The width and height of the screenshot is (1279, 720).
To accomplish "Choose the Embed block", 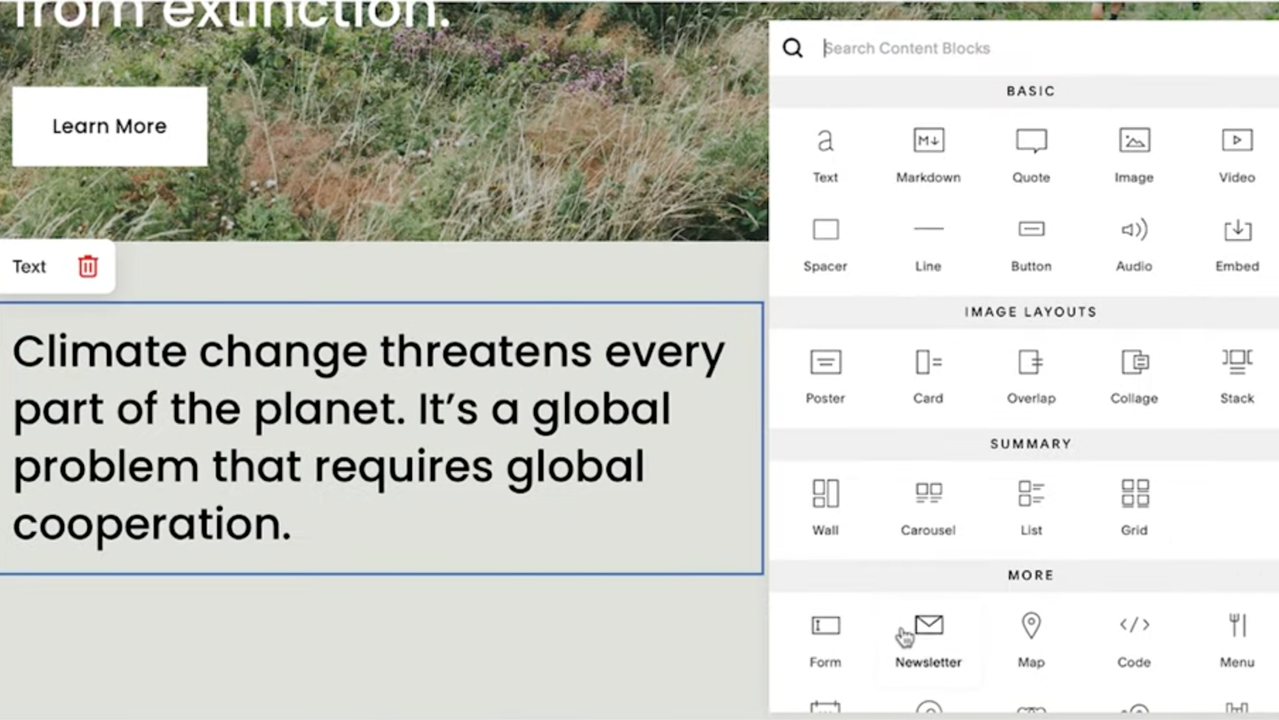I will 1236,243.
